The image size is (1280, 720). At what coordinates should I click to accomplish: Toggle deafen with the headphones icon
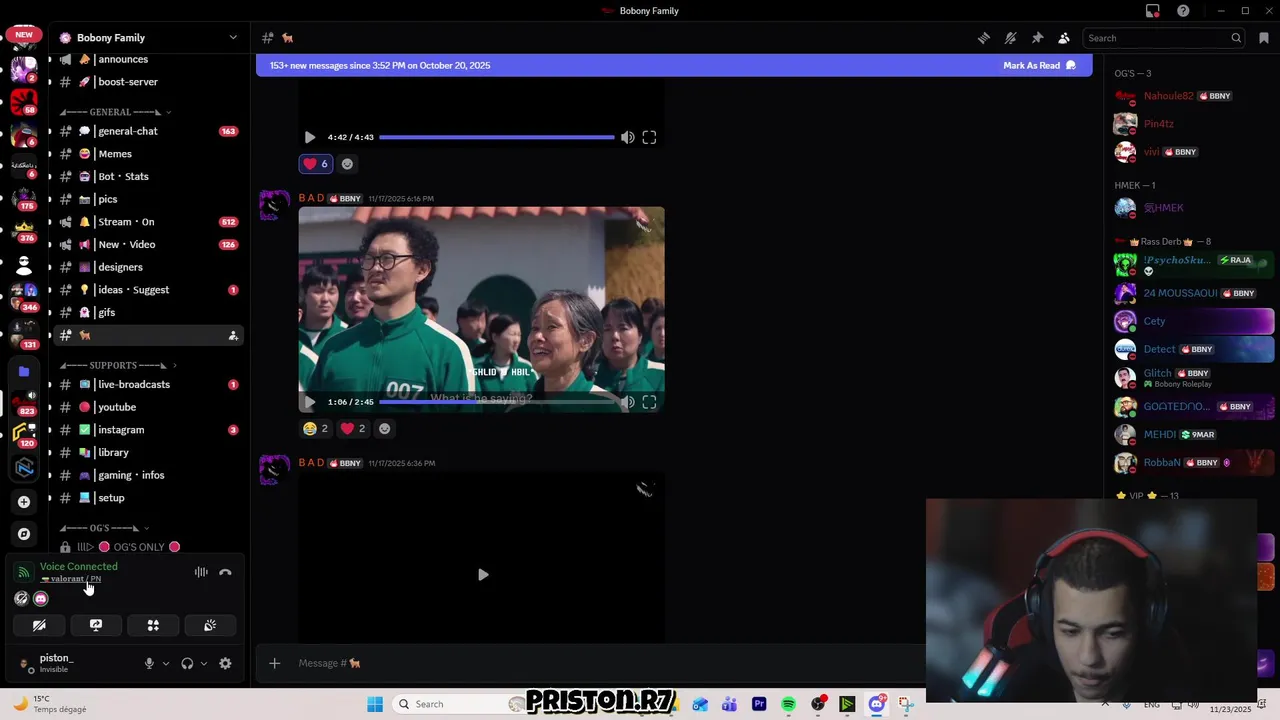tap(187, 663)
